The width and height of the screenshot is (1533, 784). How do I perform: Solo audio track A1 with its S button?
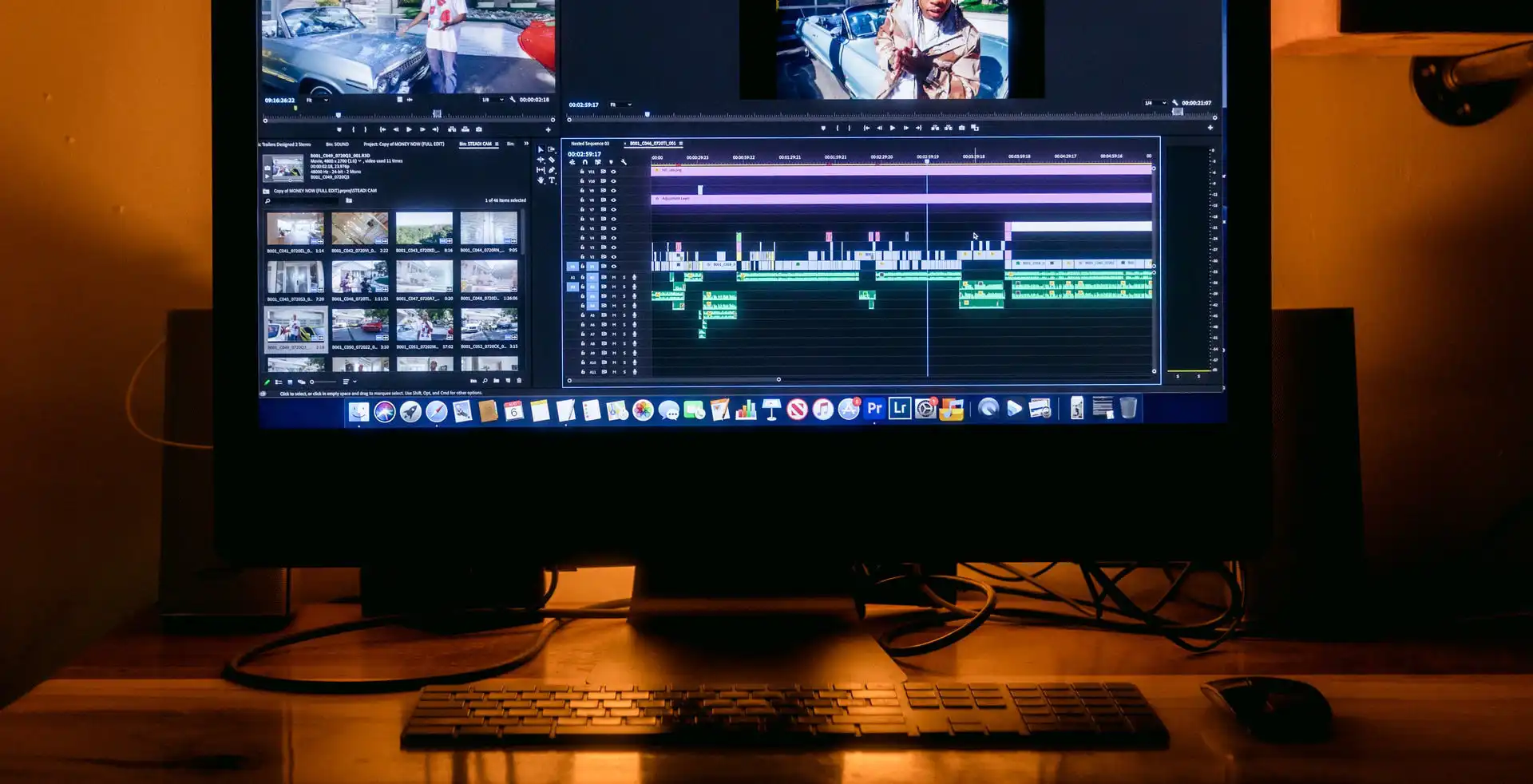point(624,277)
